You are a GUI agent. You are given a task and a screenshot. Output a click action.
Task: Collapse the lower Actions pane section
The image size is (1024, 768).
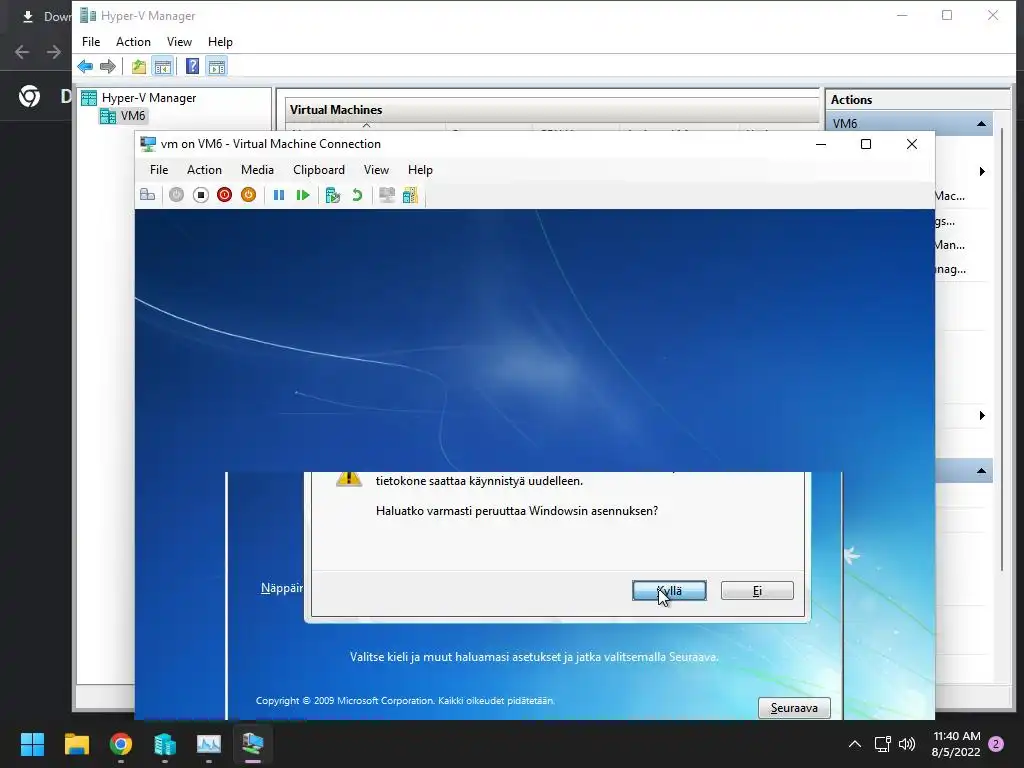click(981, 470)
